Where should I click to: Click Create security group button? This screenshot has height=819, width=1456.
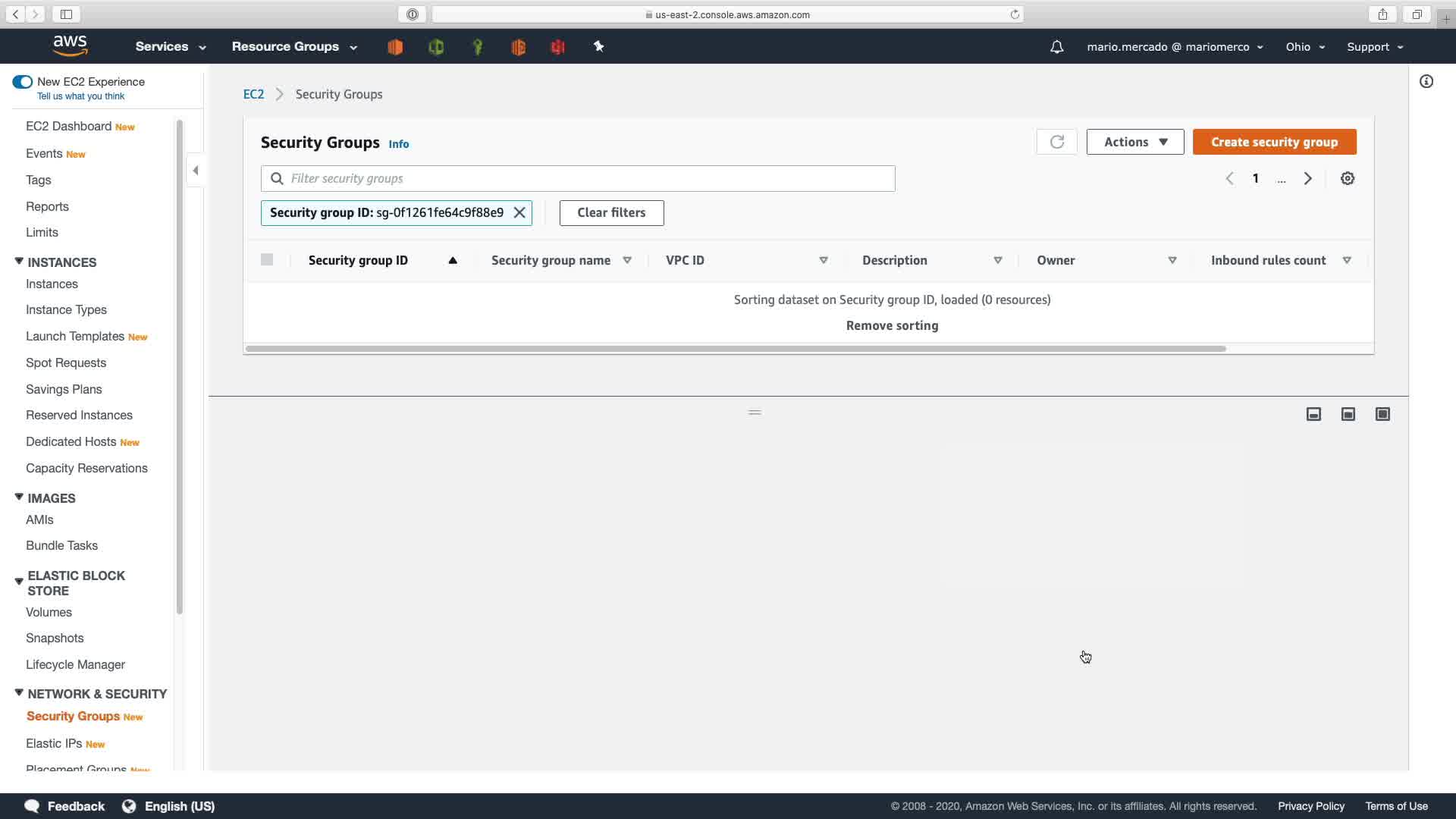pyautogui.click(x=1274, y=142)
